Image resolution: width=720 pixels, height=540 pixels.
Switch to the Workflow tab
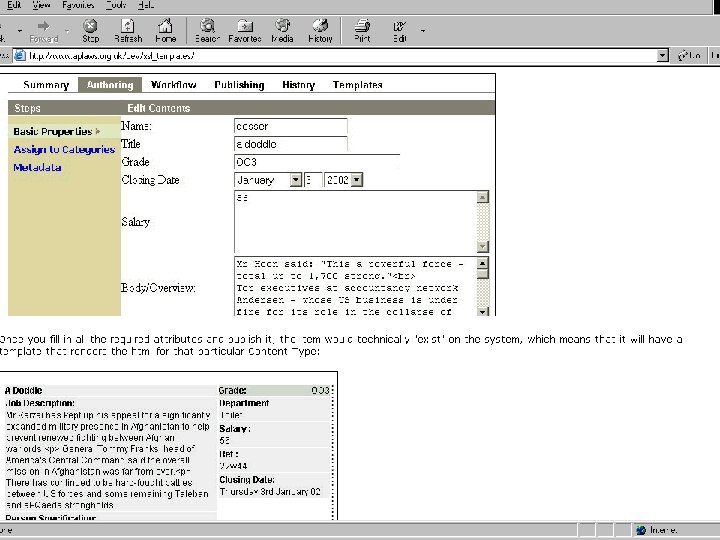coord(173,85)
